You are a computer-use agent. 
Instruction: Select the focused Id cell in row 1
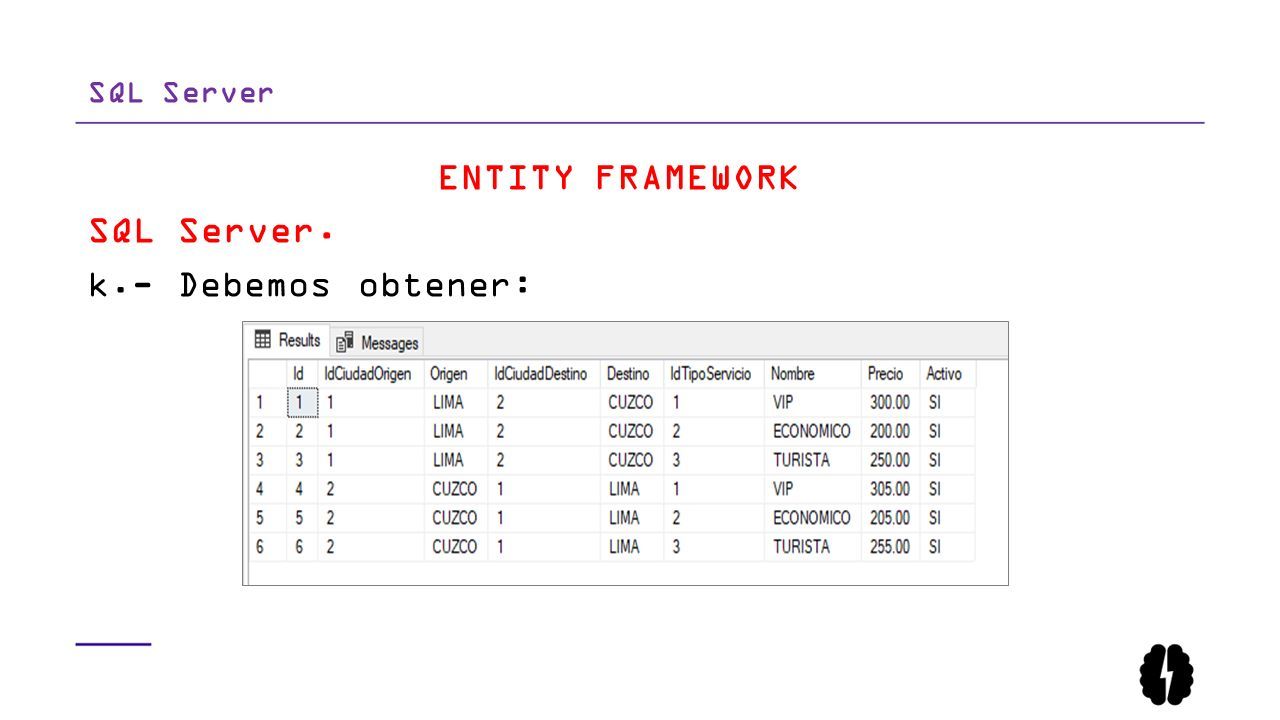coord(301,403)
